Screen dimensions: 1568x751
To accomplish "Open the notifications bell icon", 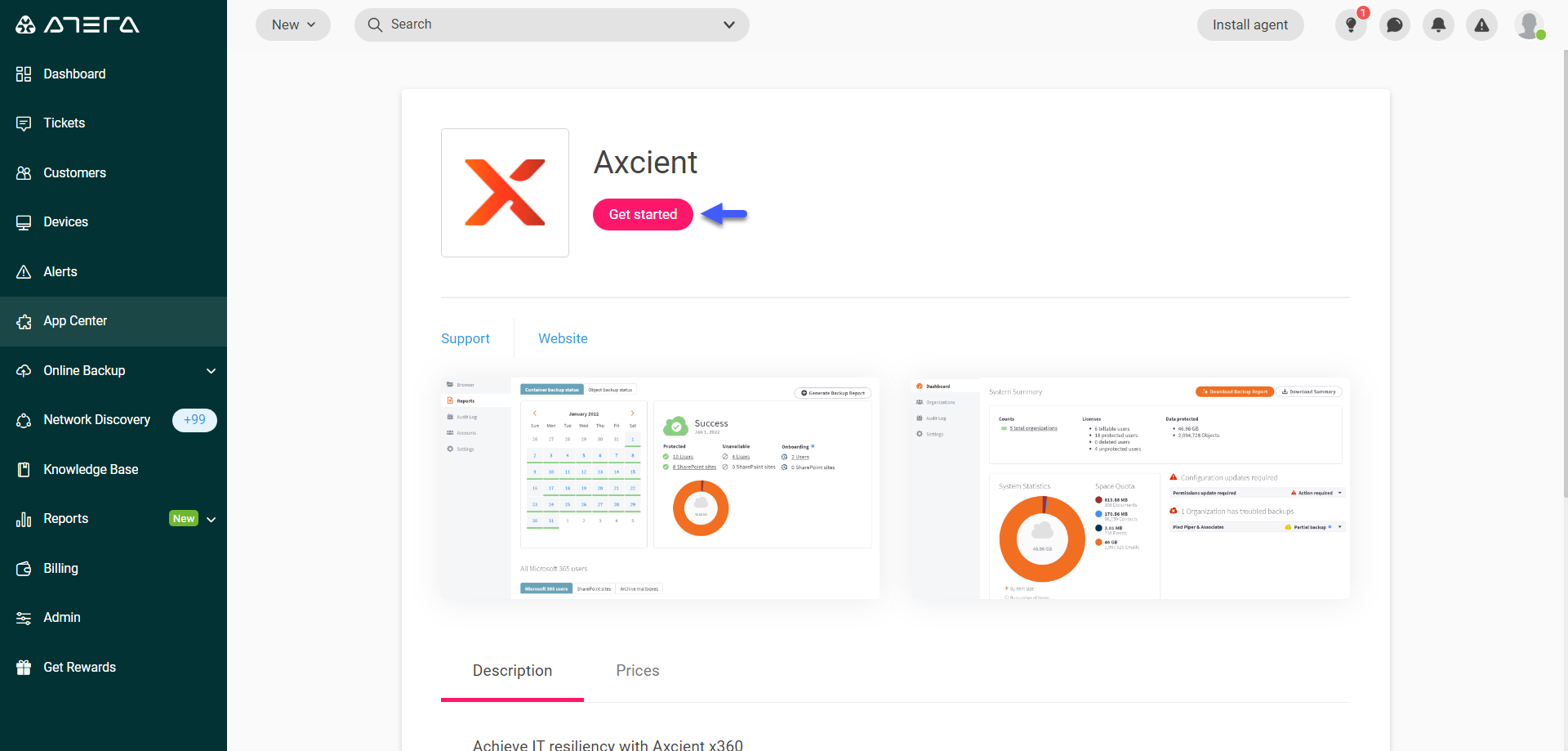I will click(x=1438, y=25).
